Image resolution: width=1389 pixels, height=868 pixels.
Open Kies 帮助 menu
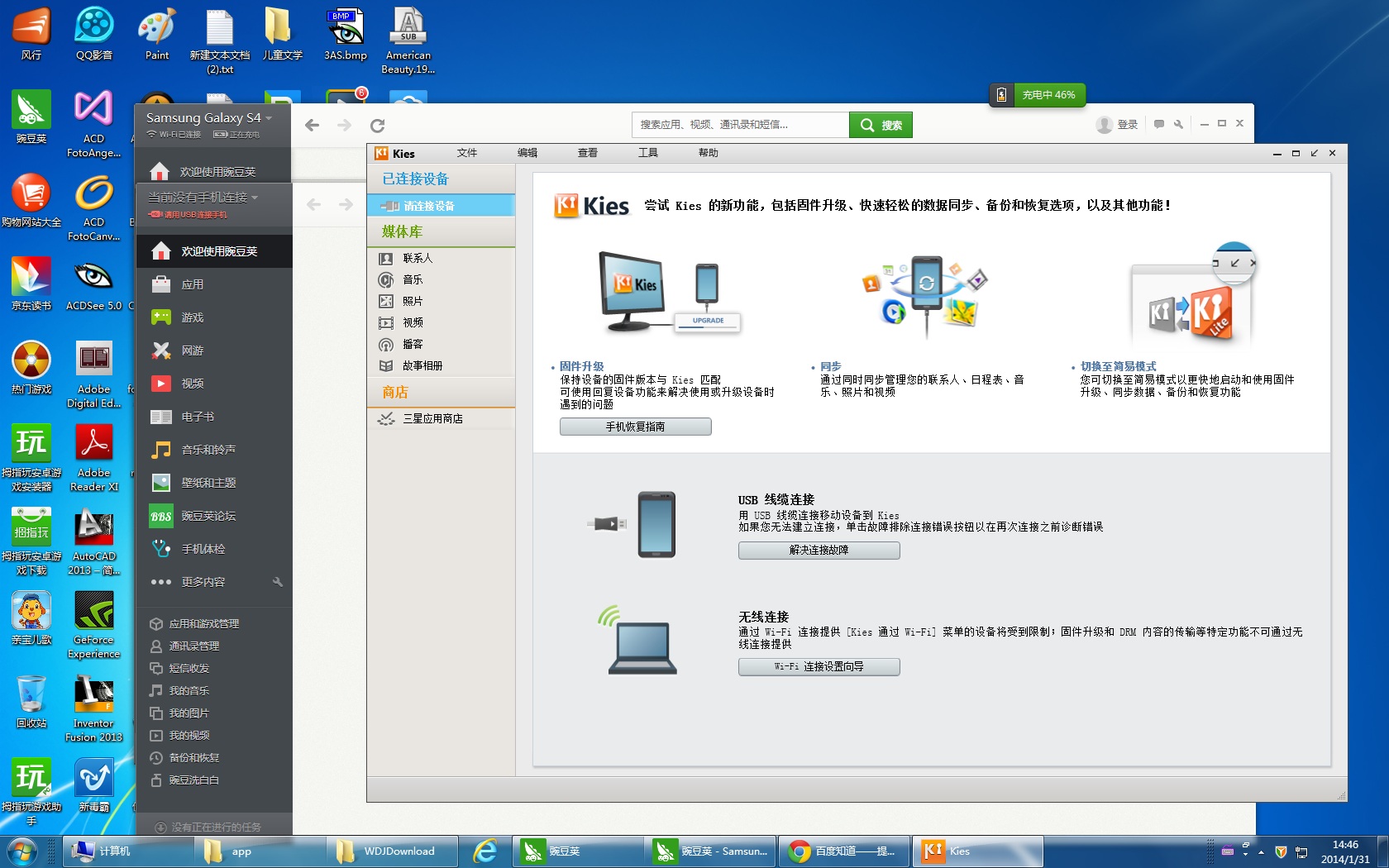pos(709,153)
